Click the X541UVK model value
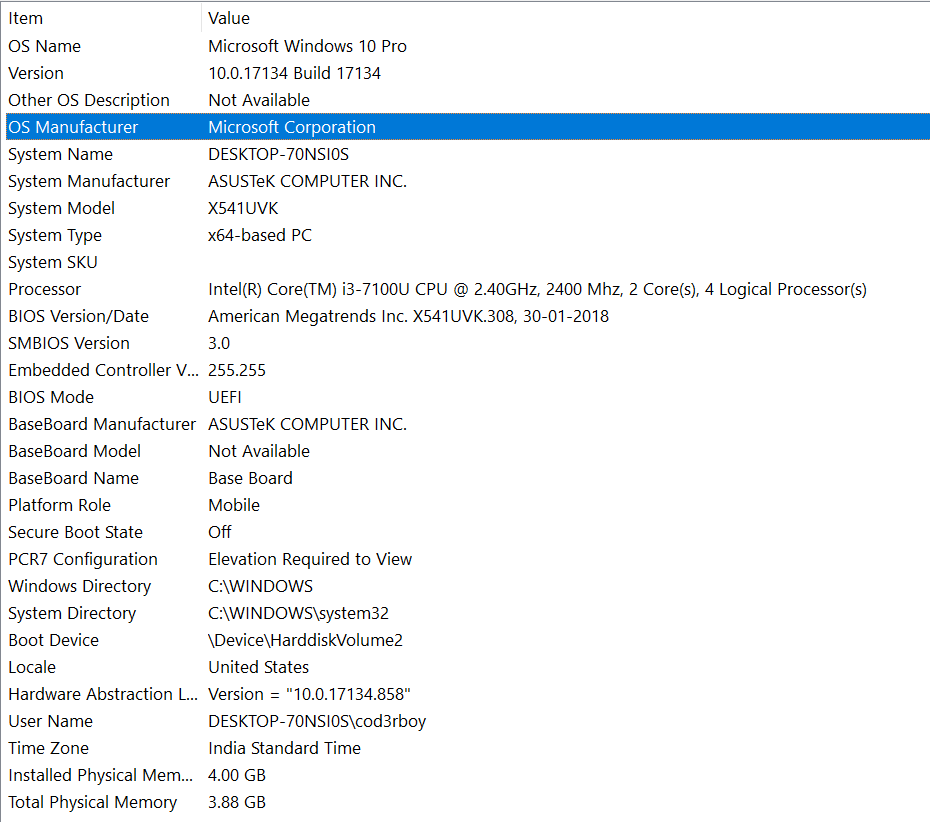The width and height of the screenshot is (930, 822). click(243, 208)
